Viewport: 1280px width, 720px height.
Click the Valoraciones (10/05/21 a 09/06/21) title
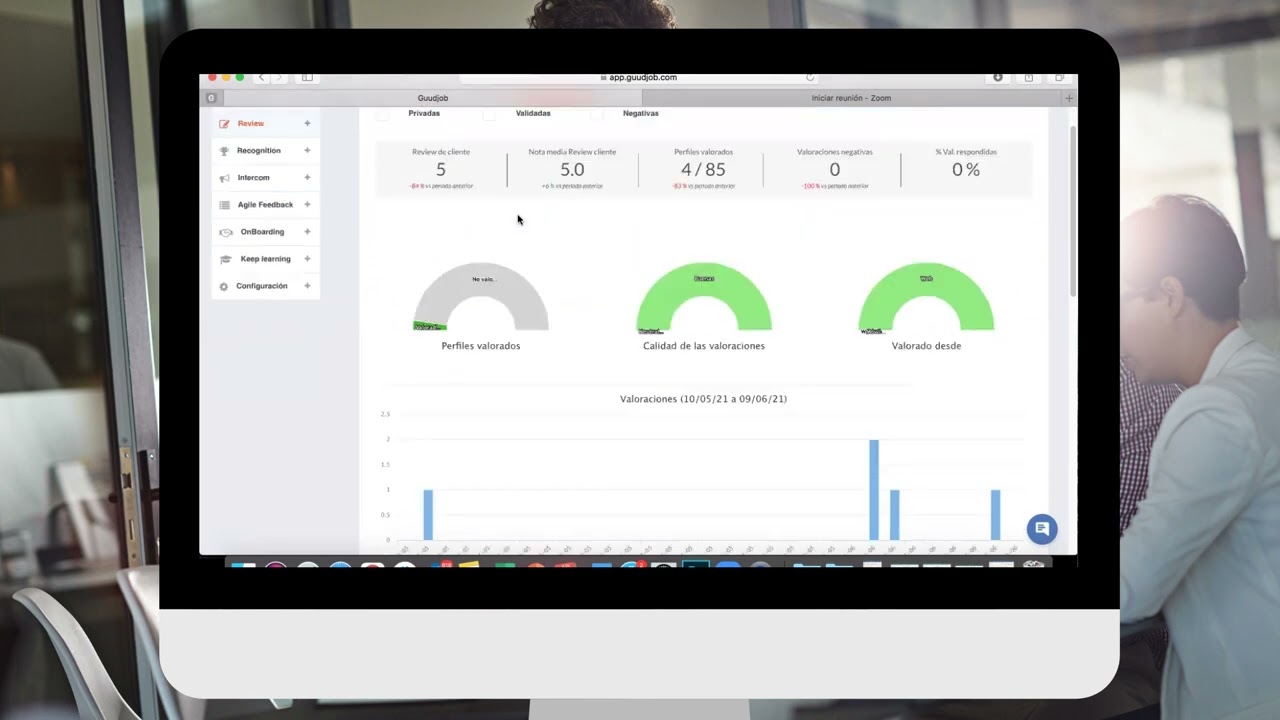click(703, 399)
